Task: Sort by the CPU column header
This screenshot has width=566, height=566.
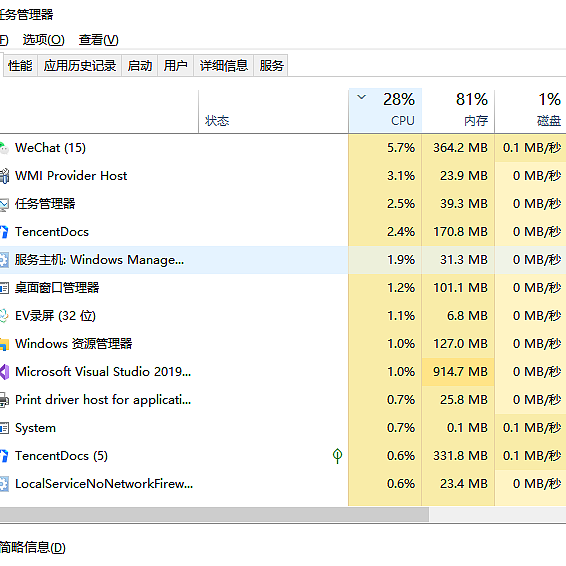Action: (x=385, y=110)
